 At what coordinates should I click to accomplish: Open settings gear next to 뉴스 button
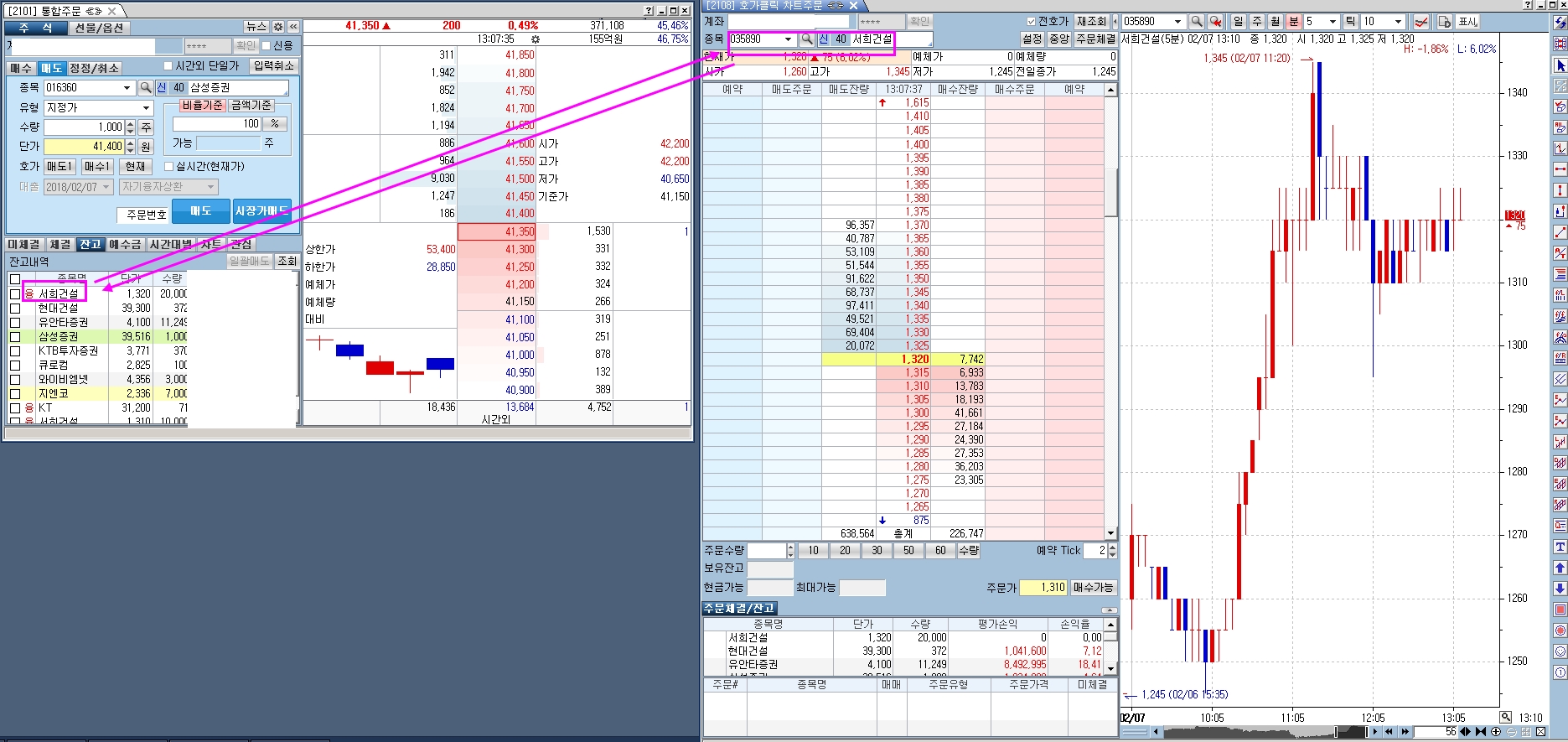(x=279, y=27)
